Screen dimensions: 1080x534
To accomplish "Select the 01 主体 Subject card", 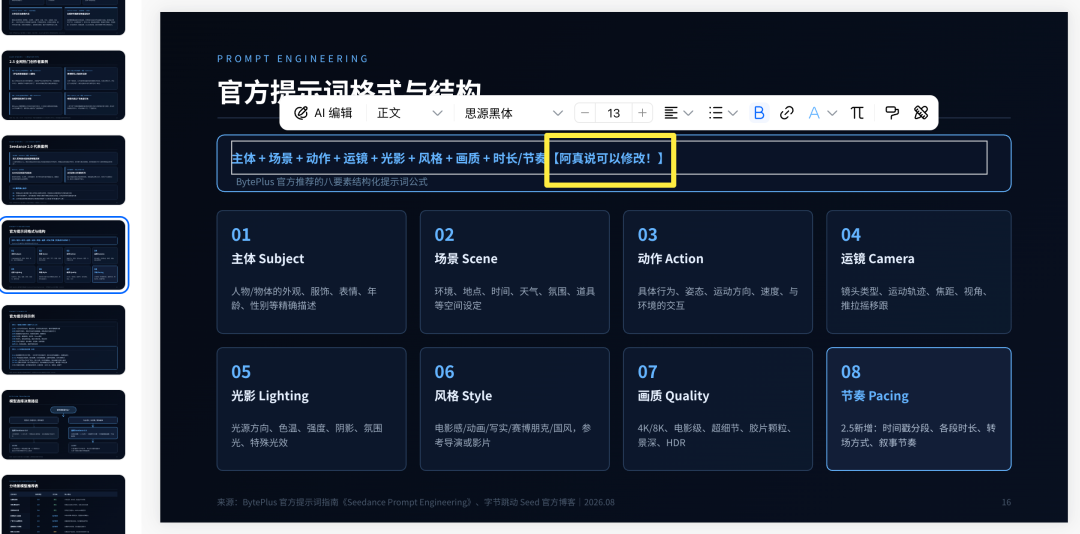I will pyautogui.click(x=311, y=271).
